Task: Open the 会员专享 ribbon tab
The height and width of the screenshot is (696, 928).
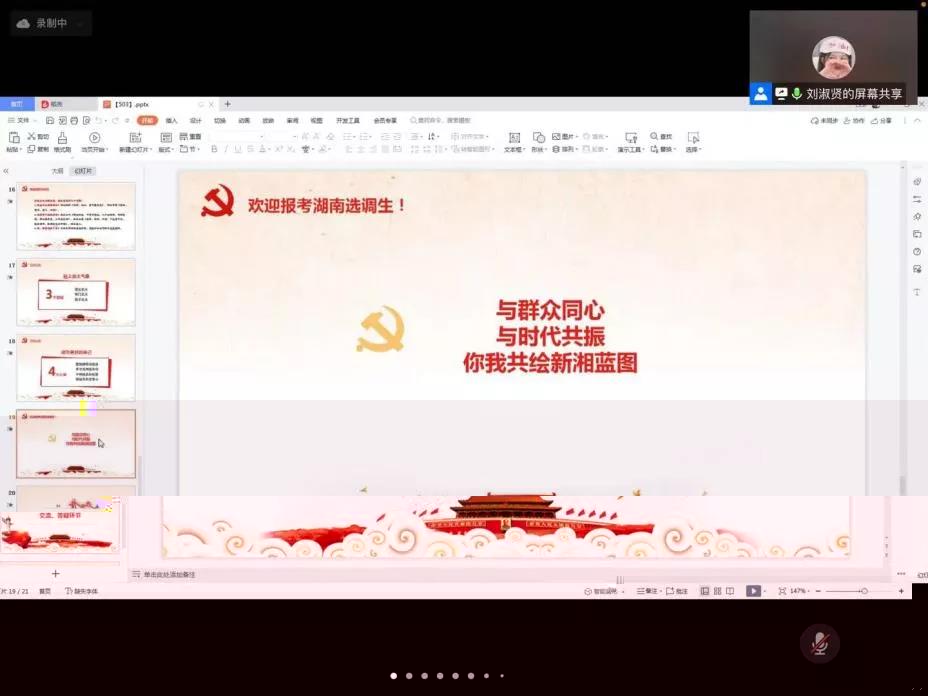Action: click(385, 121)
